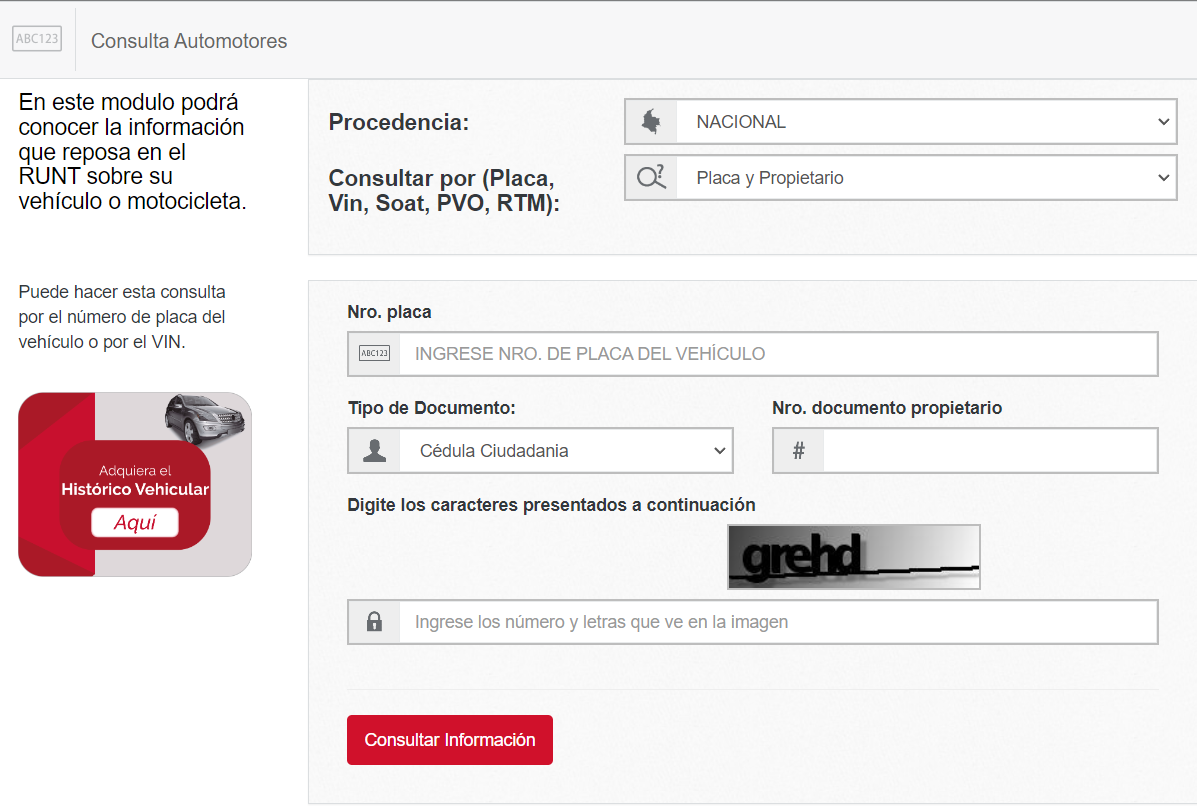Click the padlock icon beside captcha input
Viewport: 1197px width, 807px height.
click(374, 621)
